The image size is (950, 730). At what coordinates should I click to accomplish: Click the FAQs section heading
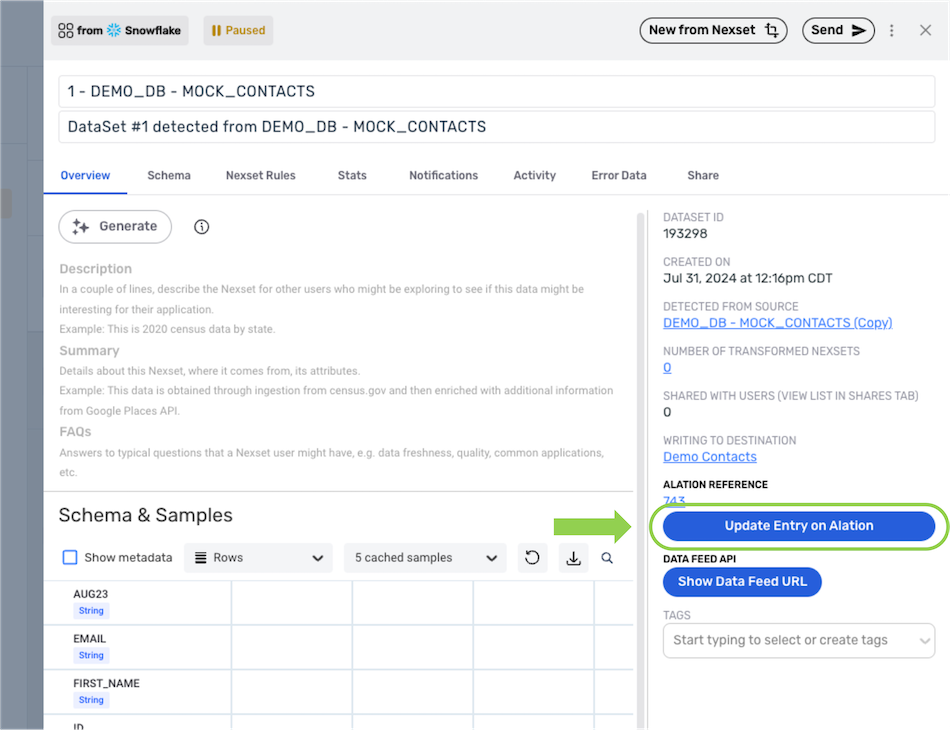[x=75, y=432]
